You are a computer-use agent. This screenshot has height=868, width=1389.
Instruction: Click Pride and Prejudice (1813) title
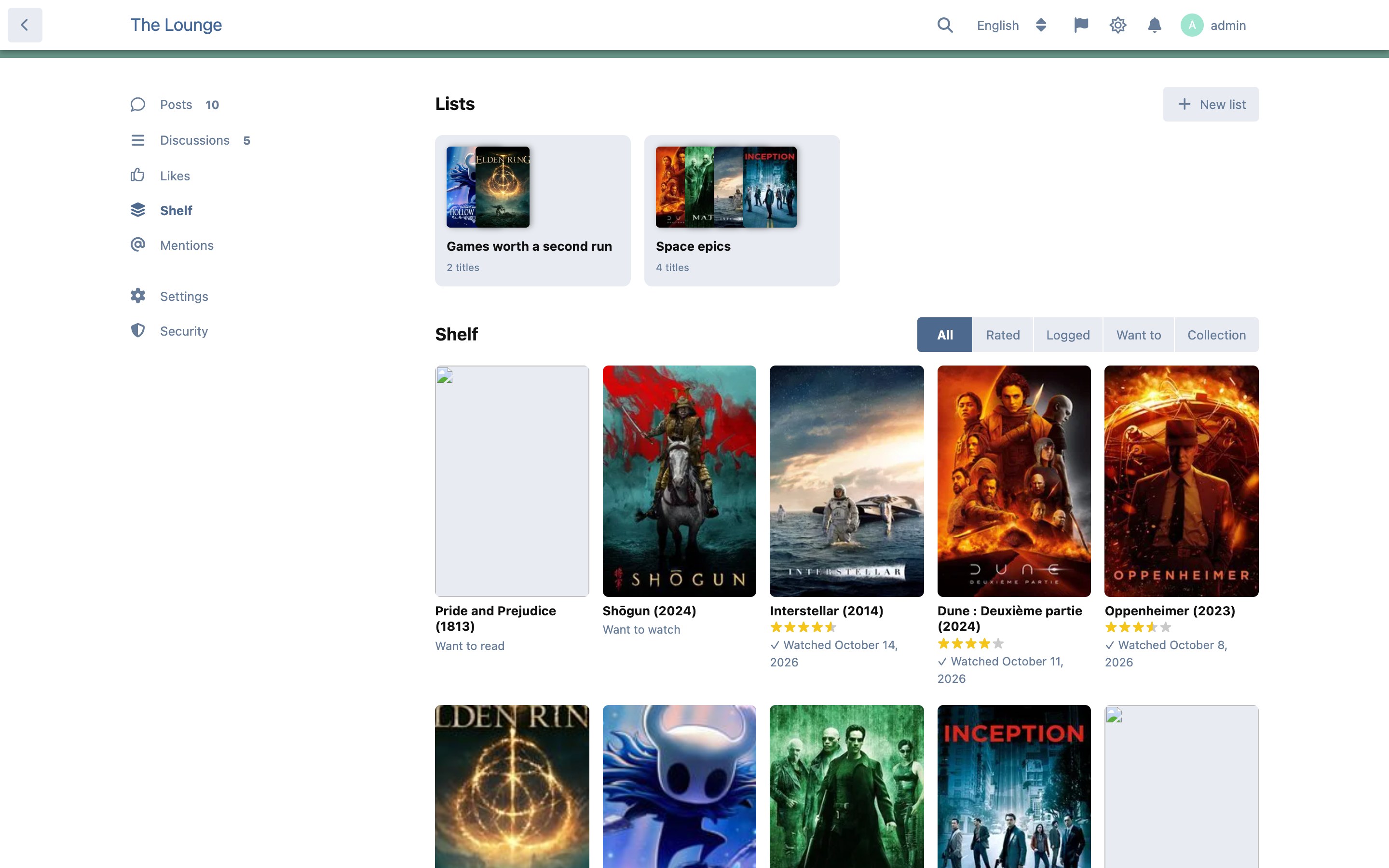(x=495, y=618)
